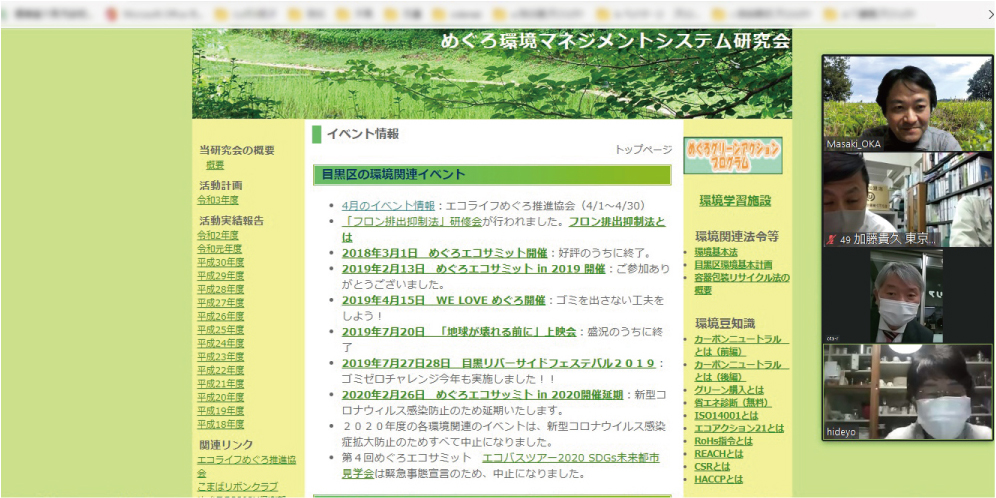The image size is (996, 498).
Task: Open 2018年3月1日 めぐろエコサミット開催 link
Action: click(x=444, y=252)
